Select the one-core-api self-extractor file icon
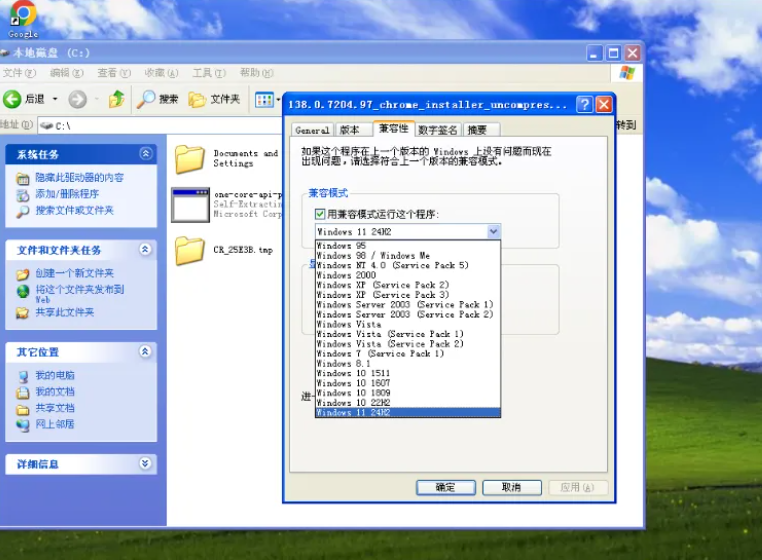The width and height of the screenshot is (762, 560). pos(190,205)
